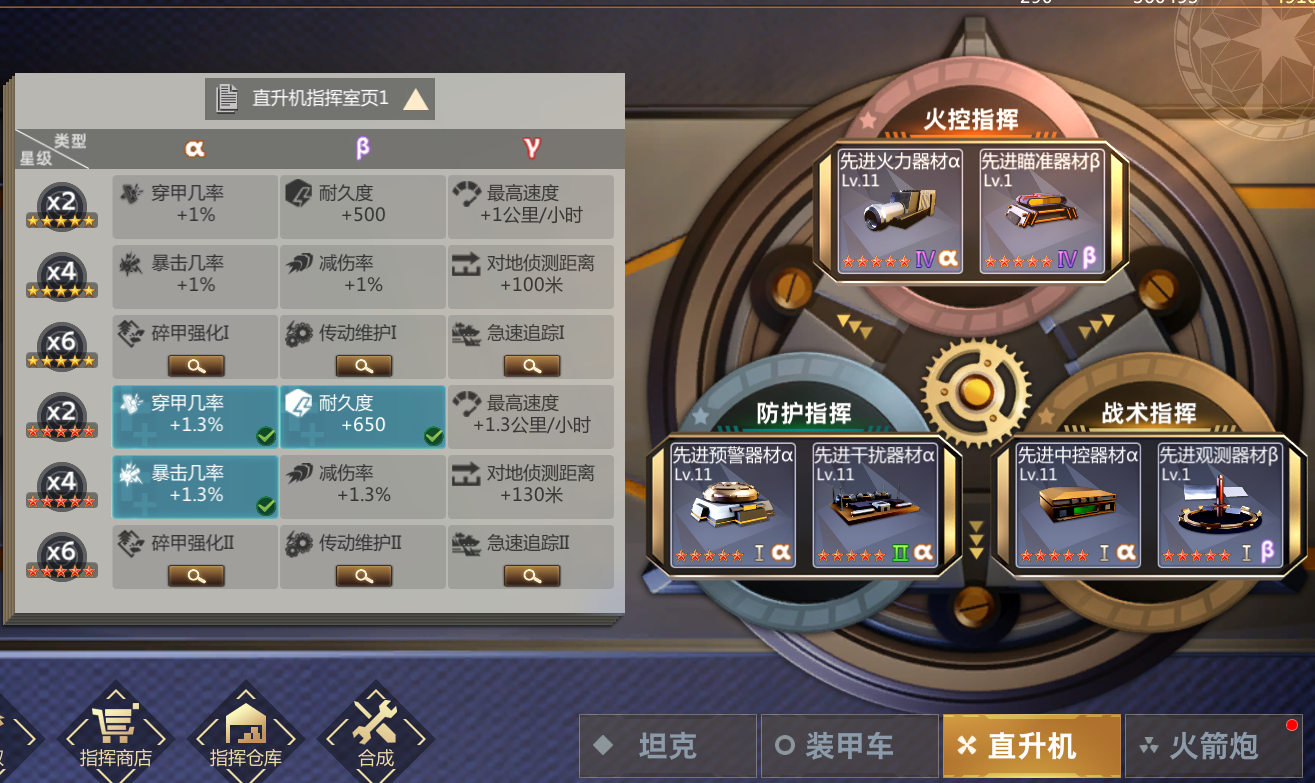Click the central golden gear knob
This screenshot has width=1315, height=783.
[x=975, y=388]
